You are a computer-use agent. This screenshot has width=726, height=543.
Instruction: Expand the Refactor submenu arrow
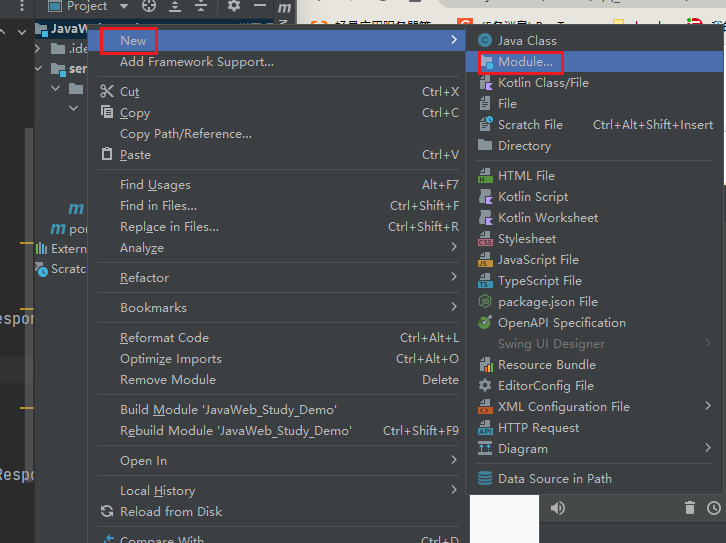pyautogui.click(x=453, y=278)
